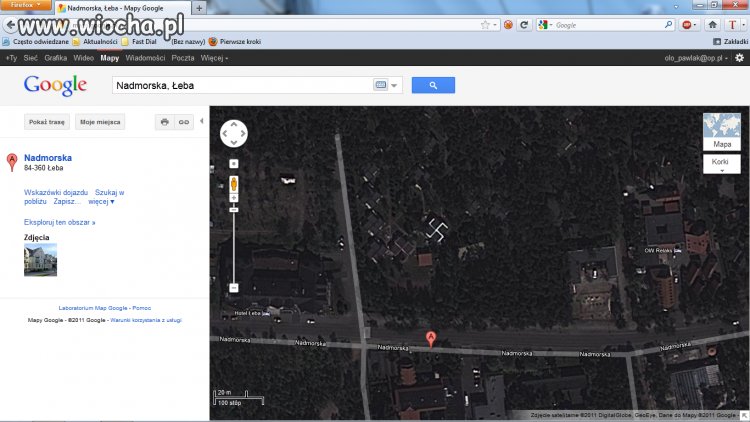Click the Zapisz link
Screen dimensions: 750x422
coord(66,201)
